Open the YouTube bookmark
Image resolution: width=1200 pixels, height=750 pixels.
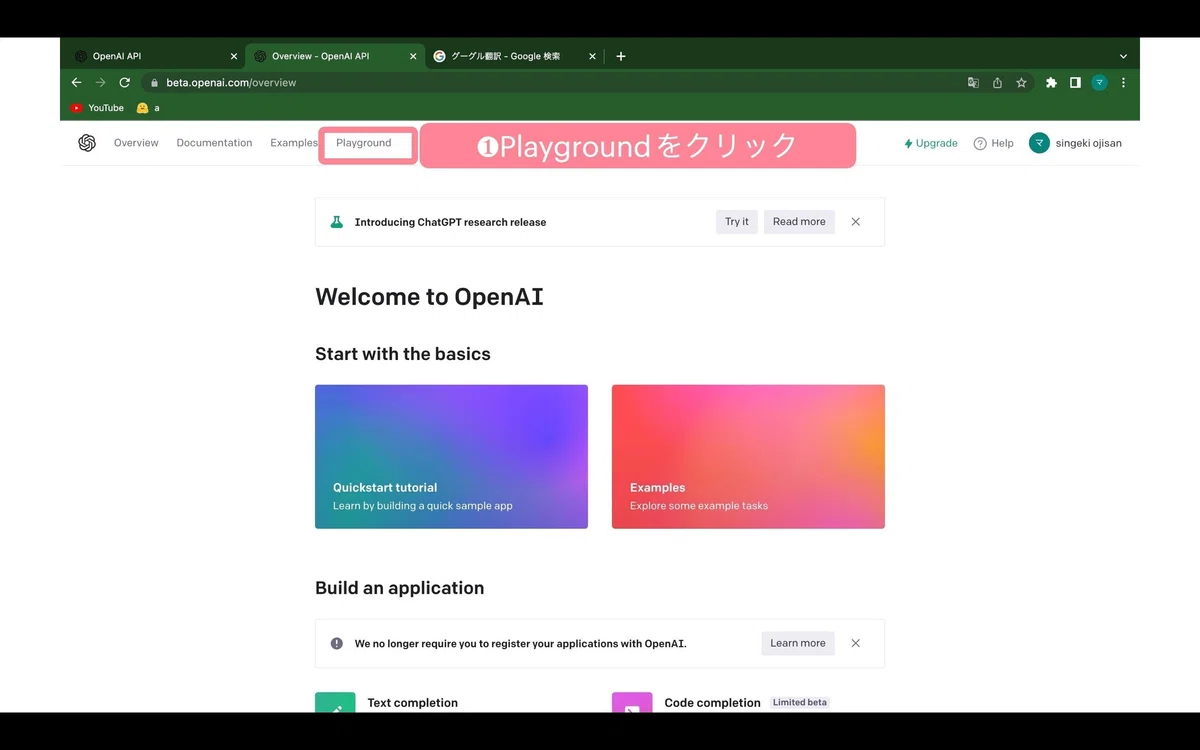(97, 107)
